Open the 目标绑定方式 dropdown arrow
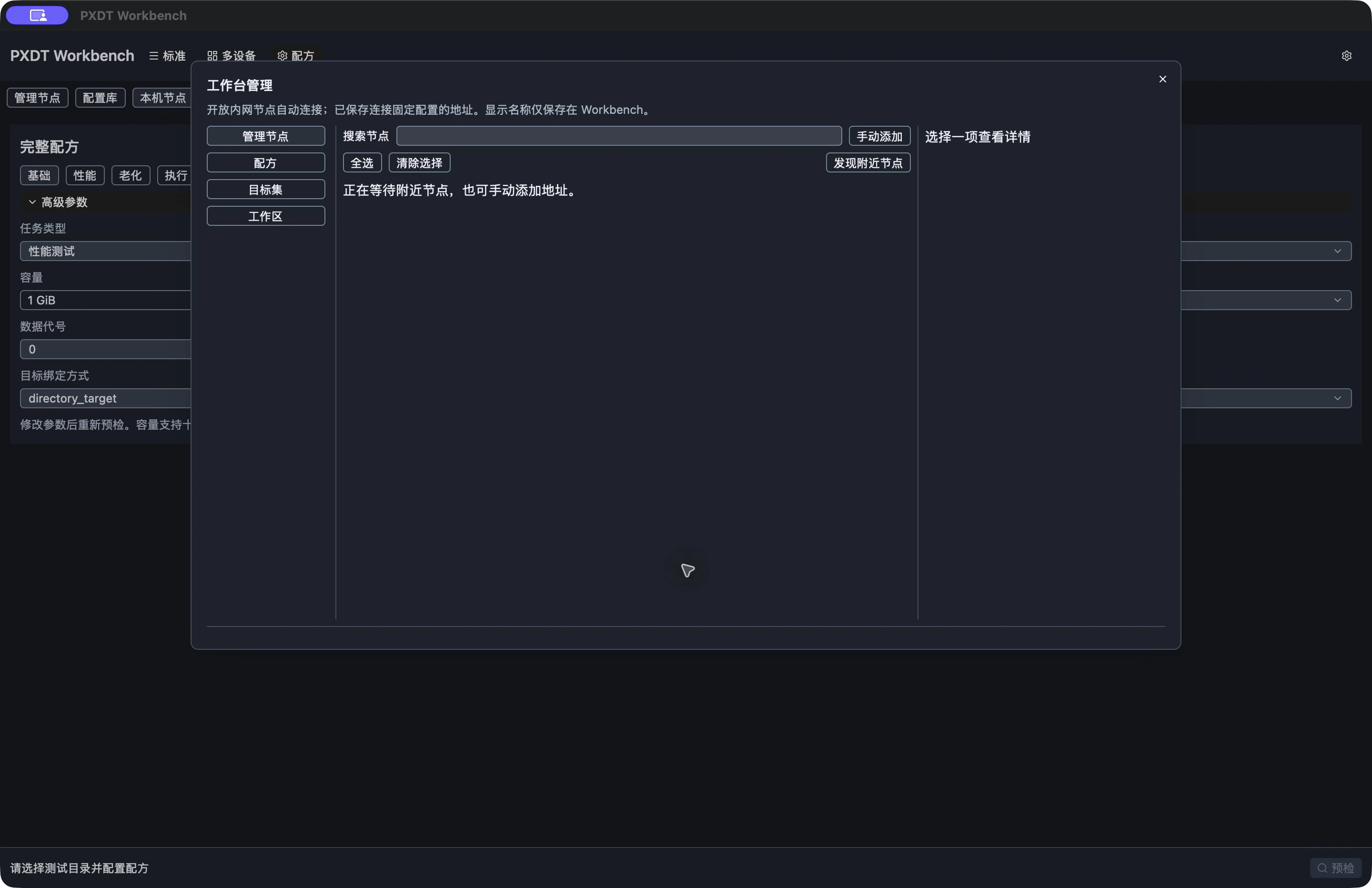Viewport: 1372px width, 888px height. click(x=1337, y=398)
